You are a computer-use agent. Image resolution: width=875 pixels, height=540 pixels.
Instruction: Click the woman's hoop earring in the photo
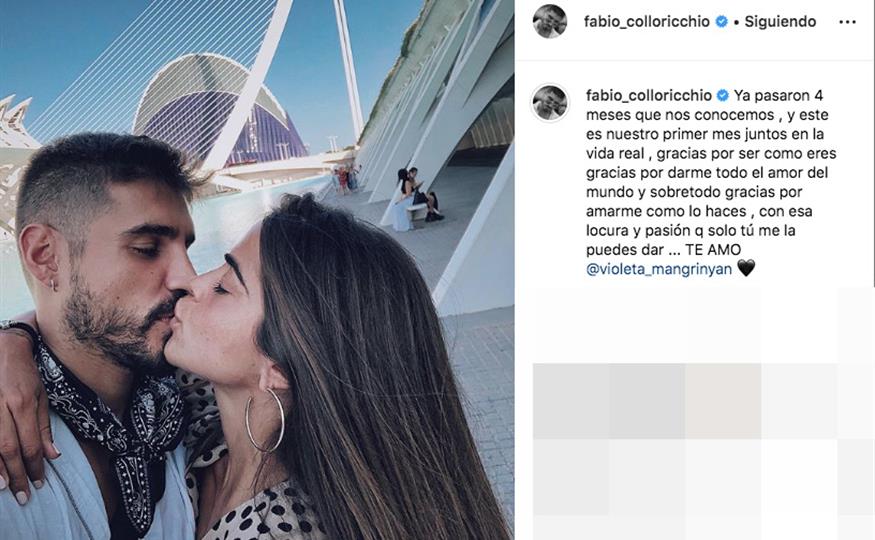click(265, 420)
